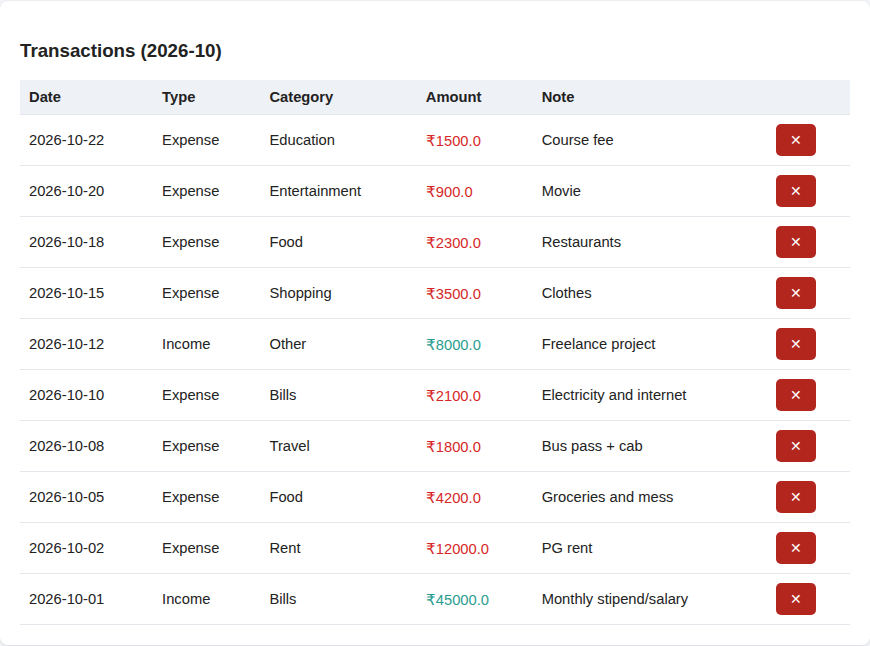Viewport: 870px width, 646px height.
Task: Click the date 2026-10-01
Action: pos(67,599)
